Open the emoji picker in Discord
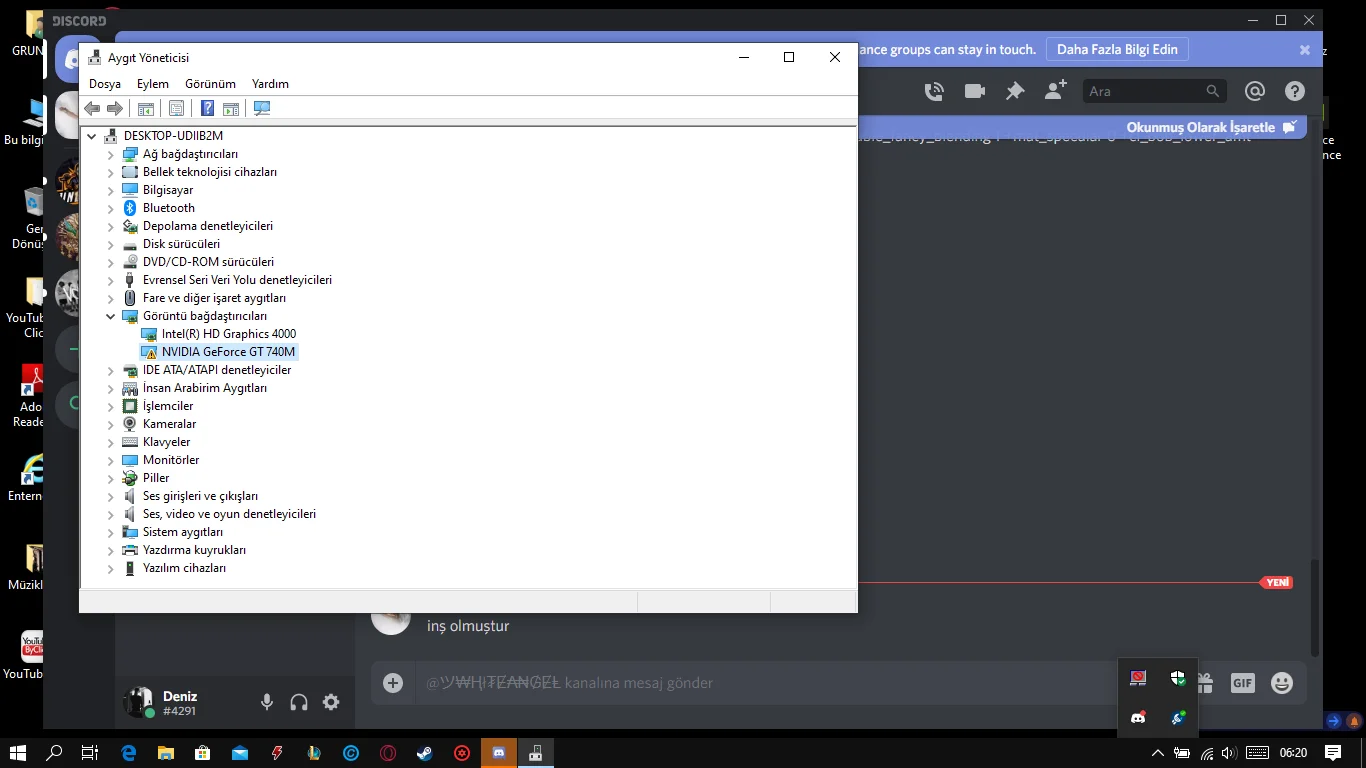Viewport: 1366px width, 768px height. 1282,683
